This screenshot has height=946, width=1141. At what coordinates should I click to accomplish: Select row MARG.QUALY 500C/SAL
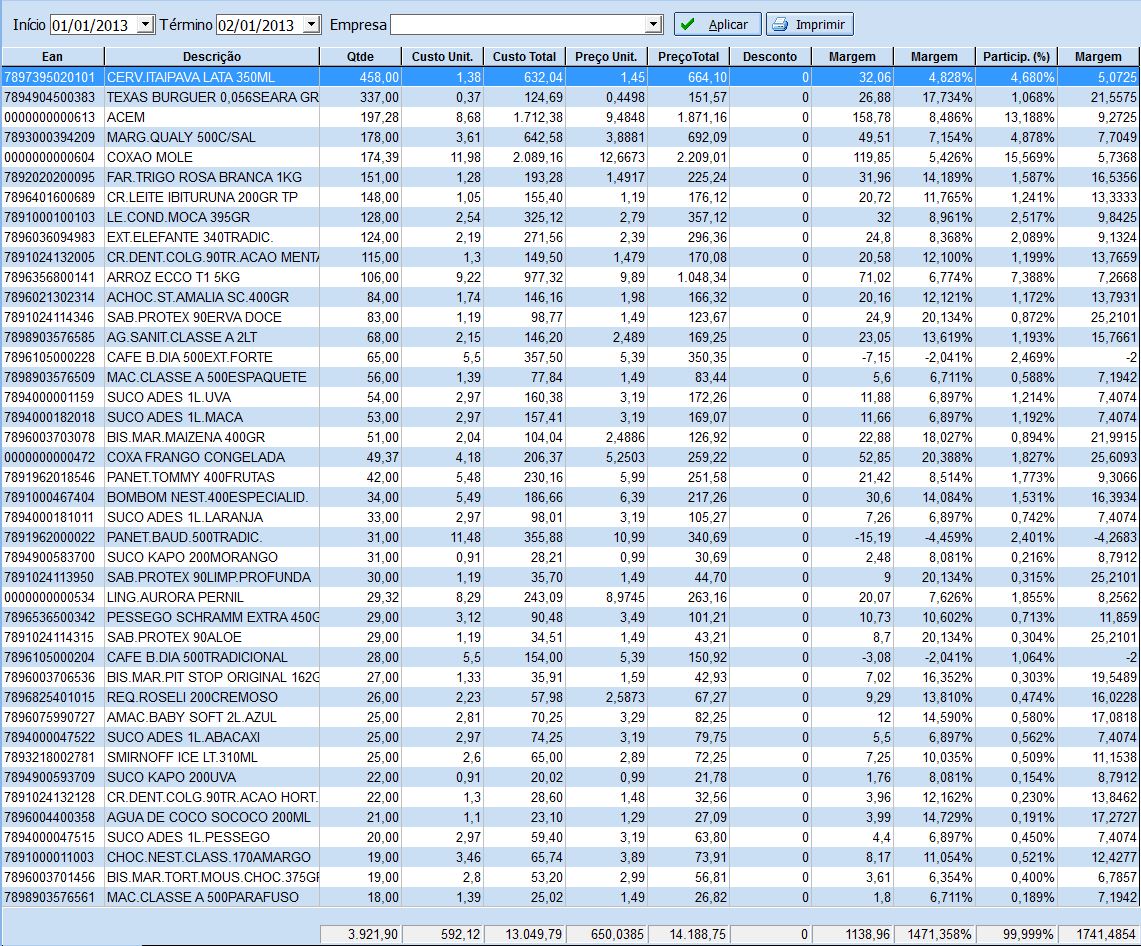570,137
